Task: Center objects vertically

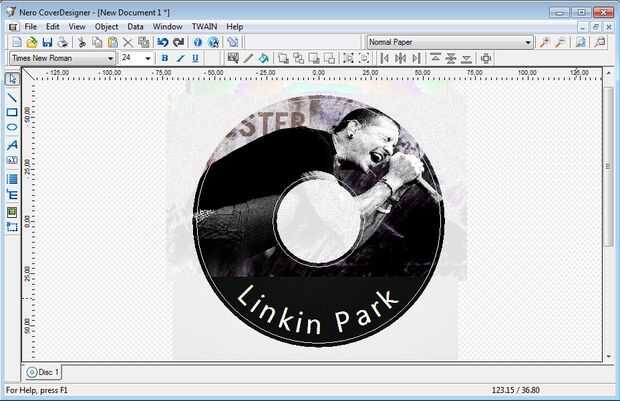Action: point(451,59)
